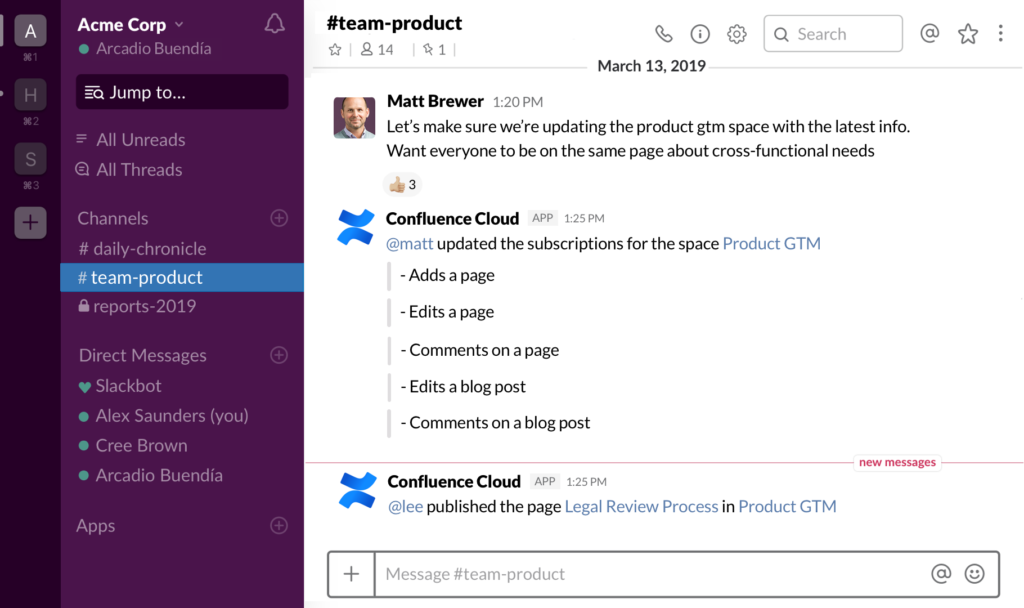
Task: Start a call with the phone icon
Action: point(664,34)
